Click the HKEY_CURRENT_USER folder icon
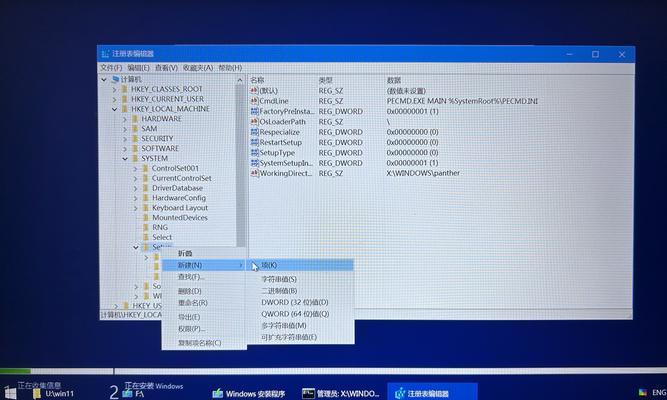This screenshot has height=400, width=667. [125, 99]
